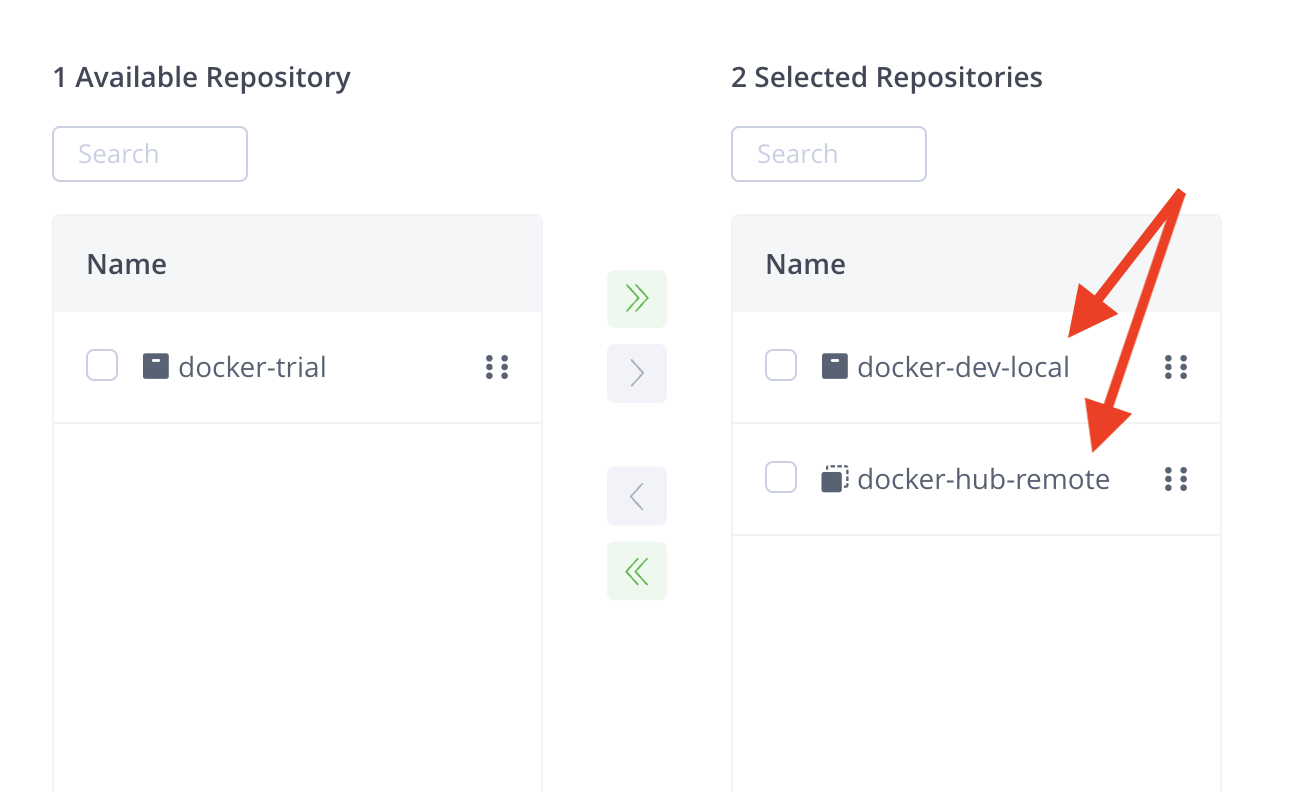Viewport: 1304px width, 792px height.
Task: Check the checkbox next to docker-trial
Action: click(101, 365)
